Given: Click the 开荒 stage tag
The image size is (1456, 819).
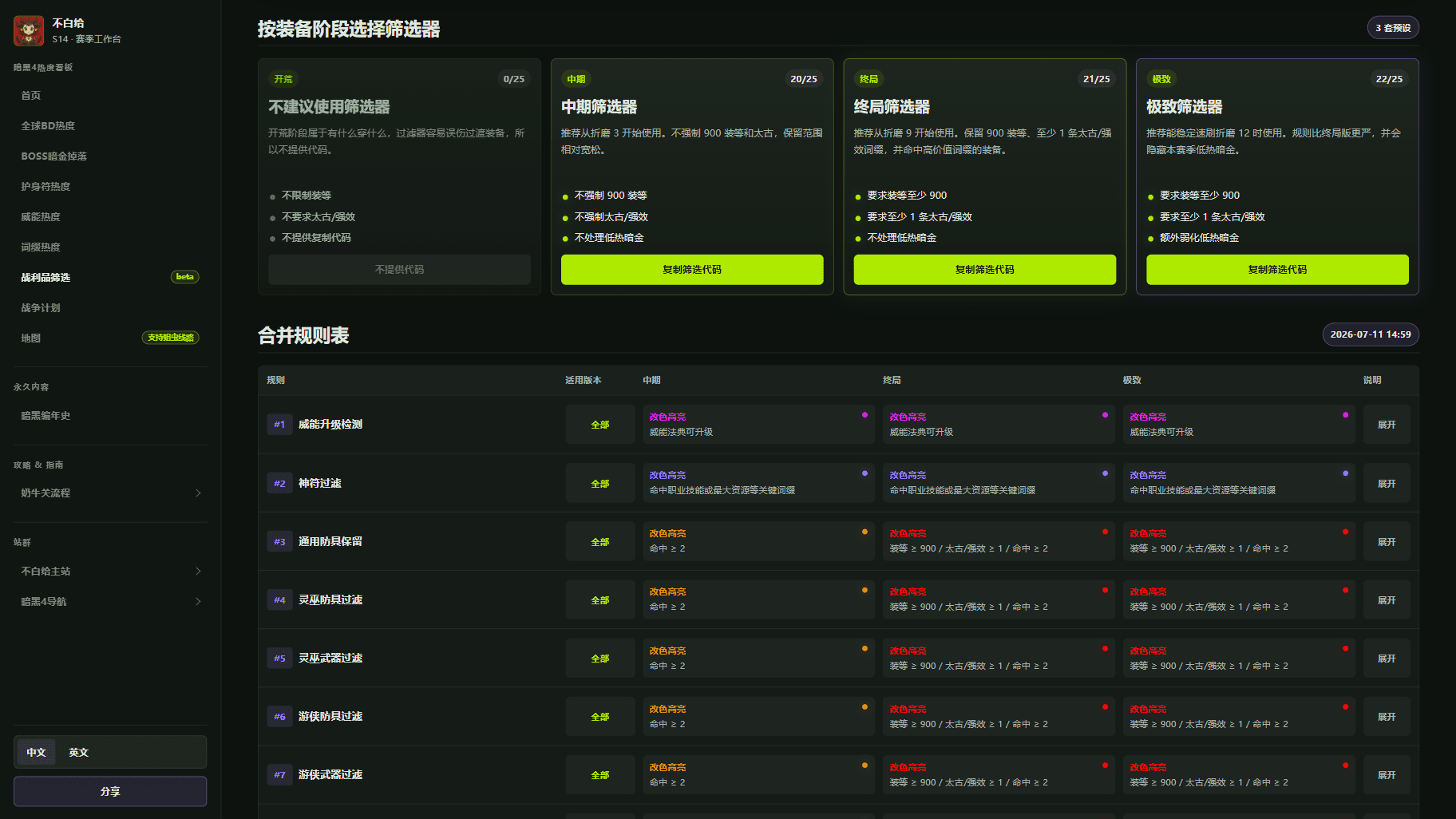Looking at the screenshot, I should coord(283,79).
